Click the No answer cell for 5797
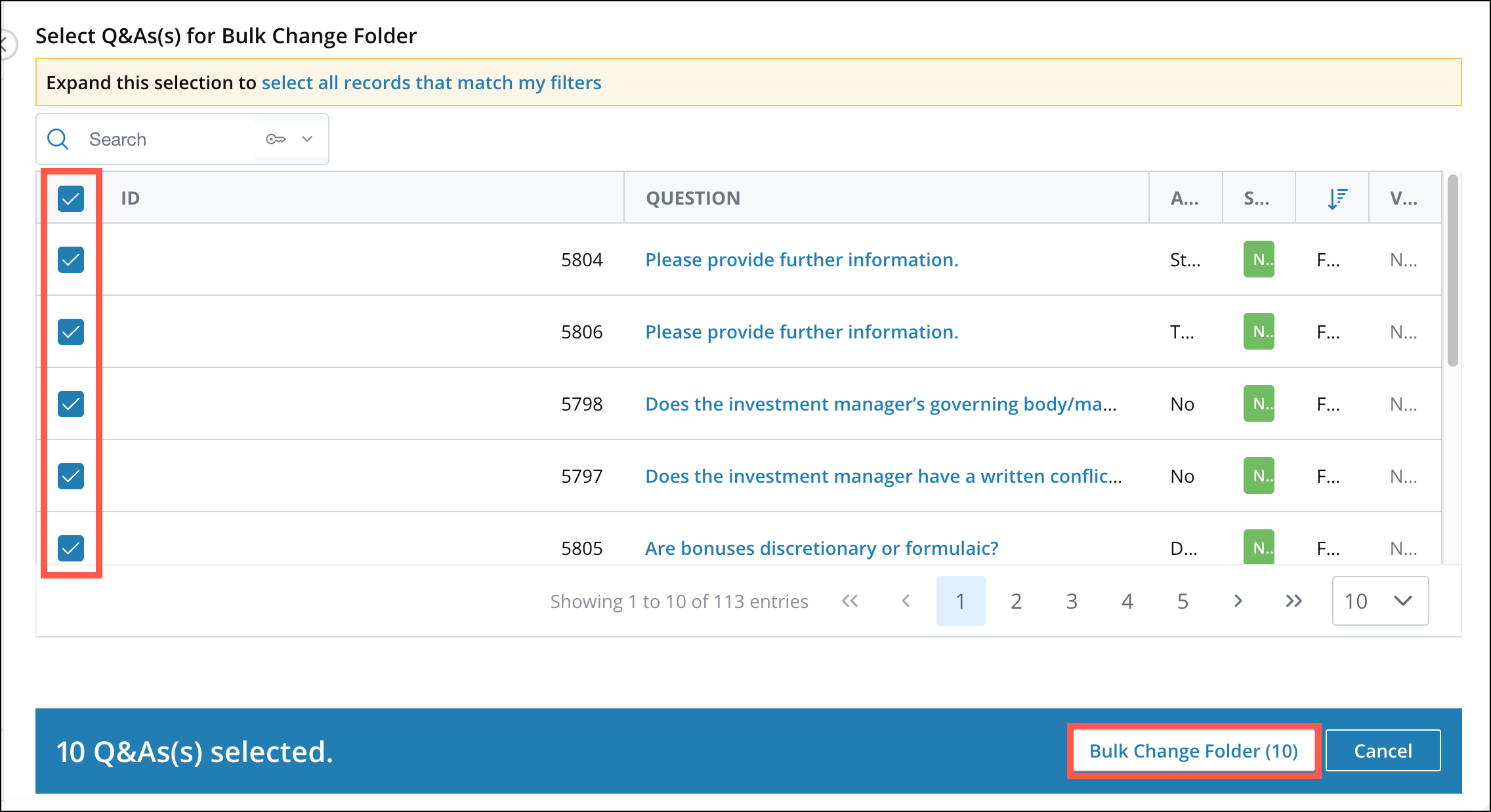The height and width of the screenshot is (812, 1491). [1182, 476]
